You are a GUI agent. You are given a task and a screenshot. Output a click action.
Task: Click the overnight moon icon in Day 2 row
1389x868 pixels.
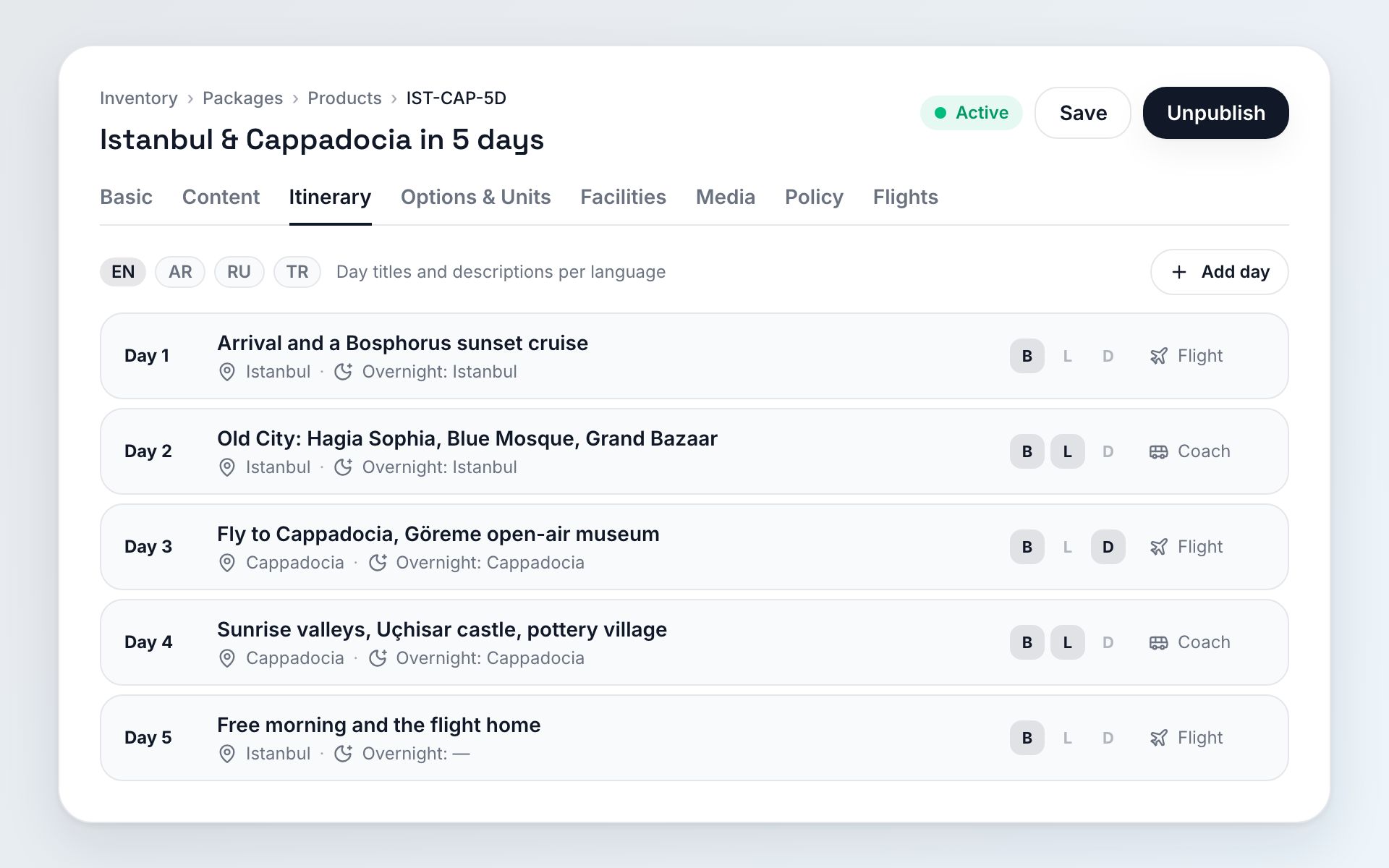pyautogui.click(x=343, y=467)
